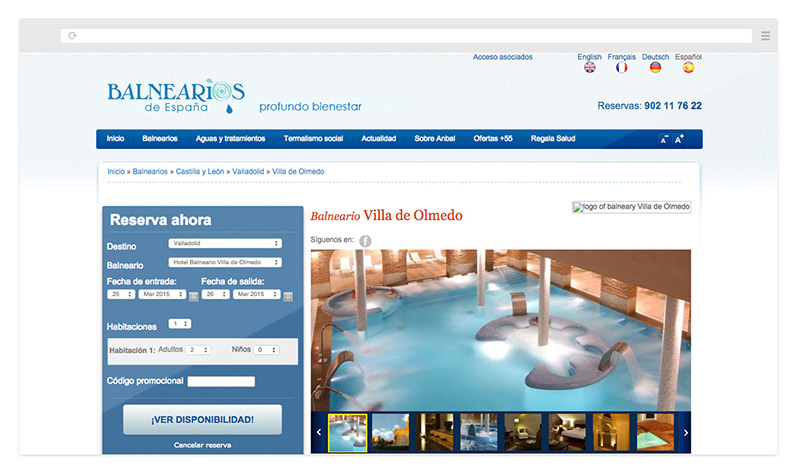Image resolution: width=800 pixels, height=474 pixels.
Task: Click the Balneario Villa de Olmedo heading
Action: pos(386,215)
